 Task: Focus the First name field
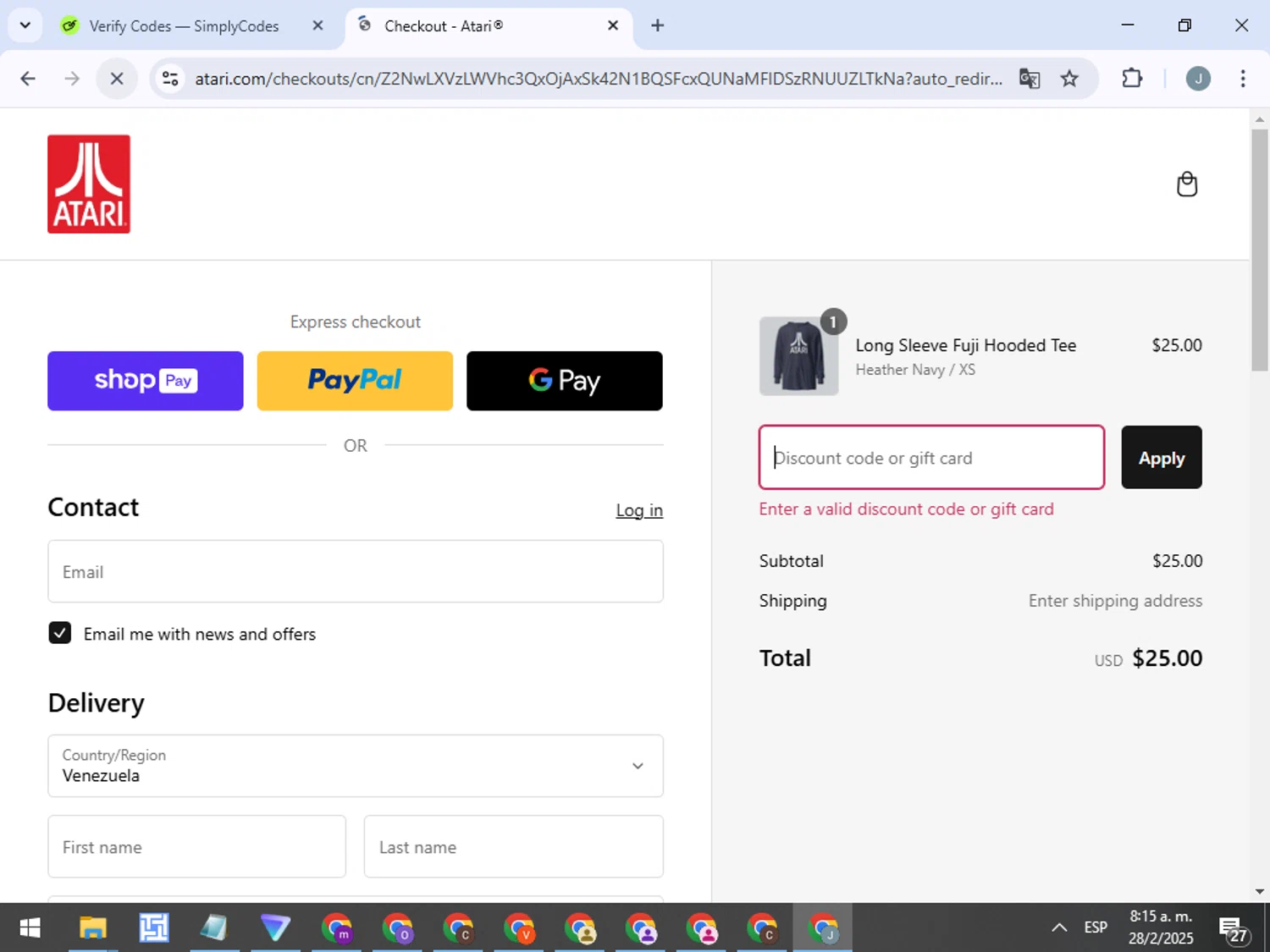tap(197, 846)
